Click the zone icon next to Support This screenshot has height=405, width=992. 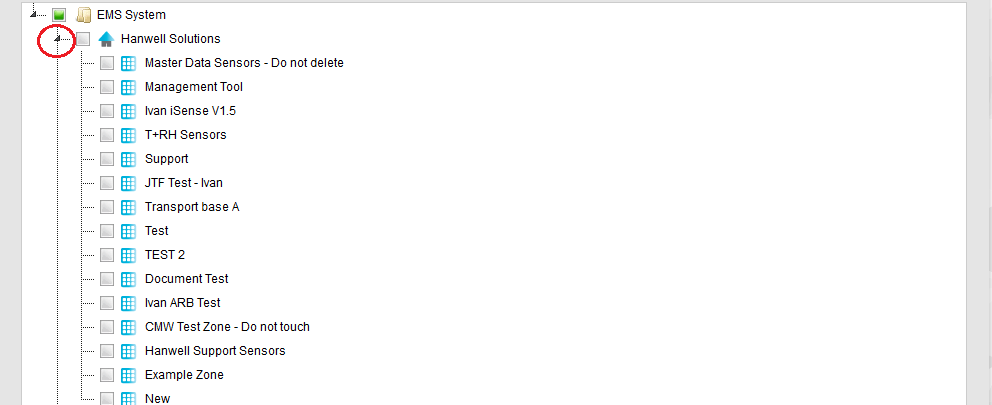coord(128,159)
